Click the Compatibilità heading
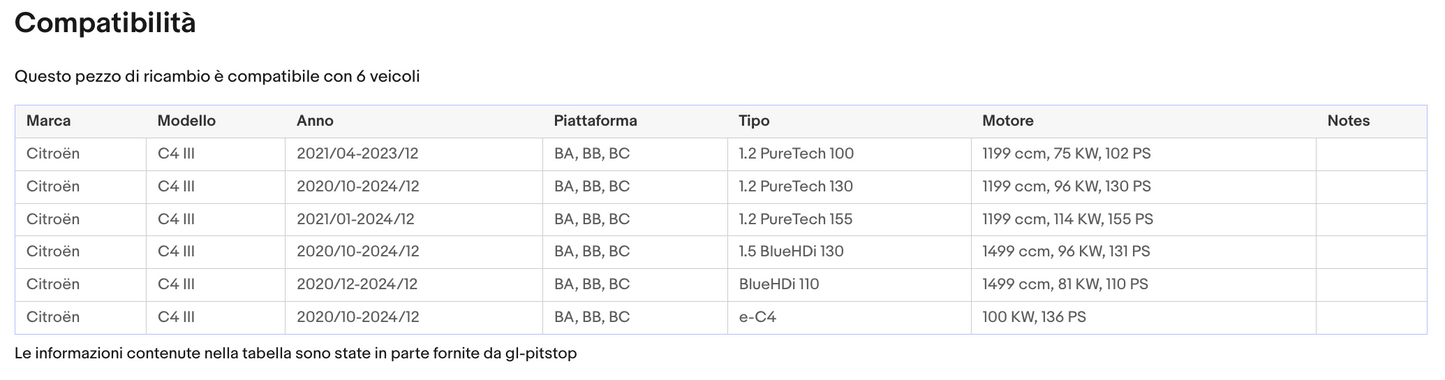 (x=105, y=23)
